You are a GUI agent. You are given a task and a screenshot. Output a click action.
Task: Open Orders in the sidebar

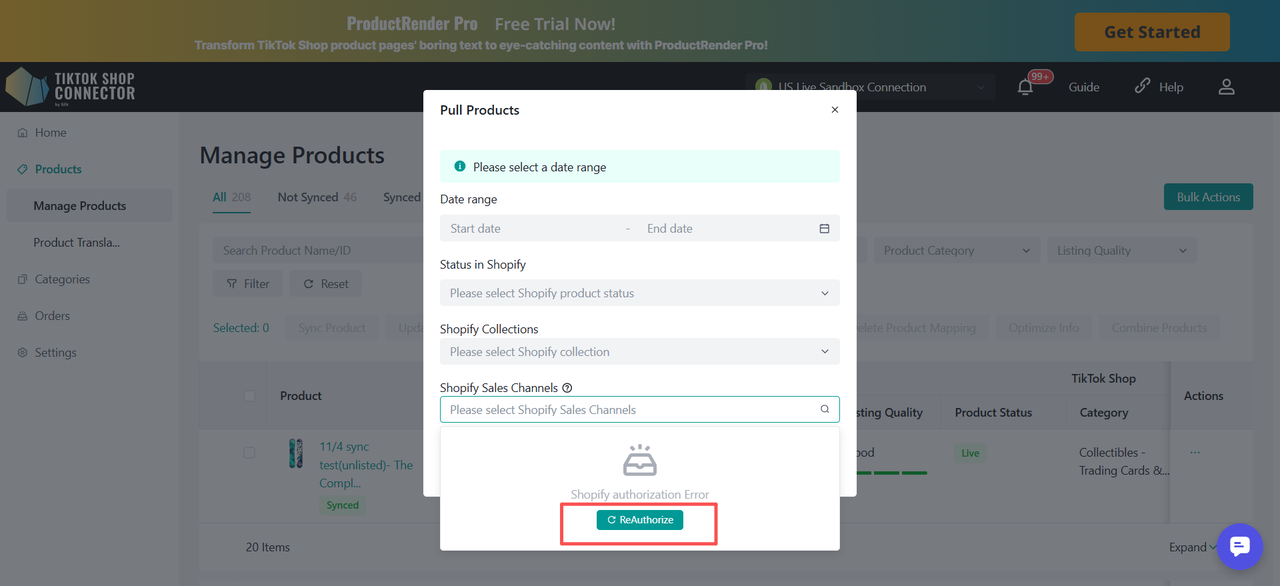(52, 316)
